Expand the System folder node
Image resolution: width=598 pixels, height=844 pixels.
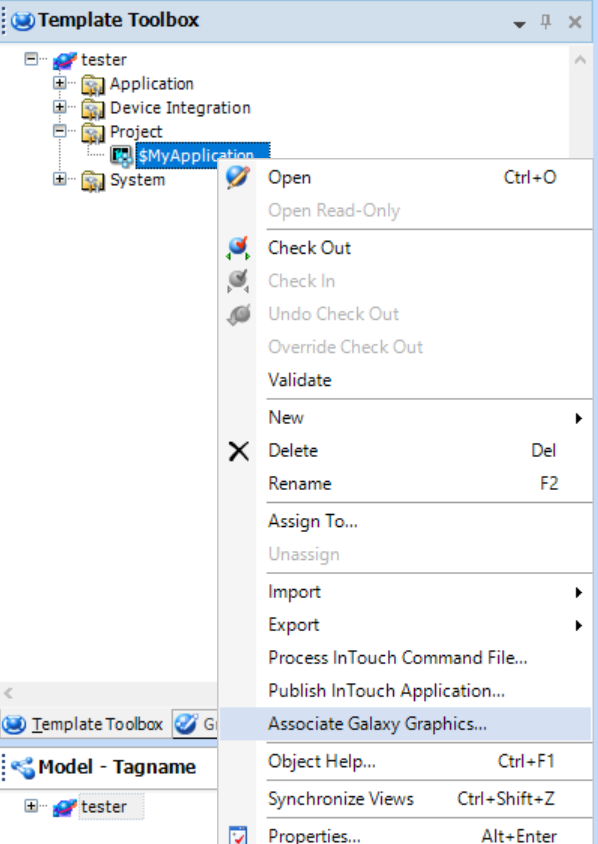tap(60, 179)
